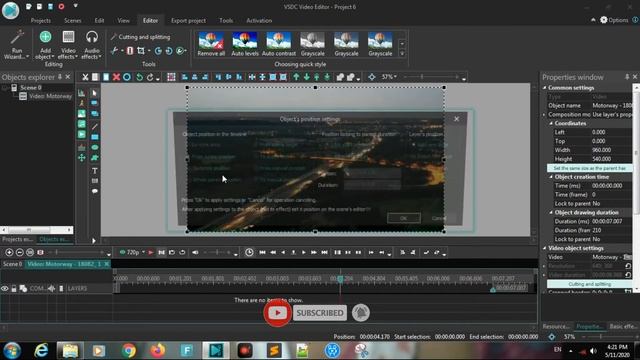
Task: Collapse the Scene 0 tree node
Action: click(x=5, y=87)
